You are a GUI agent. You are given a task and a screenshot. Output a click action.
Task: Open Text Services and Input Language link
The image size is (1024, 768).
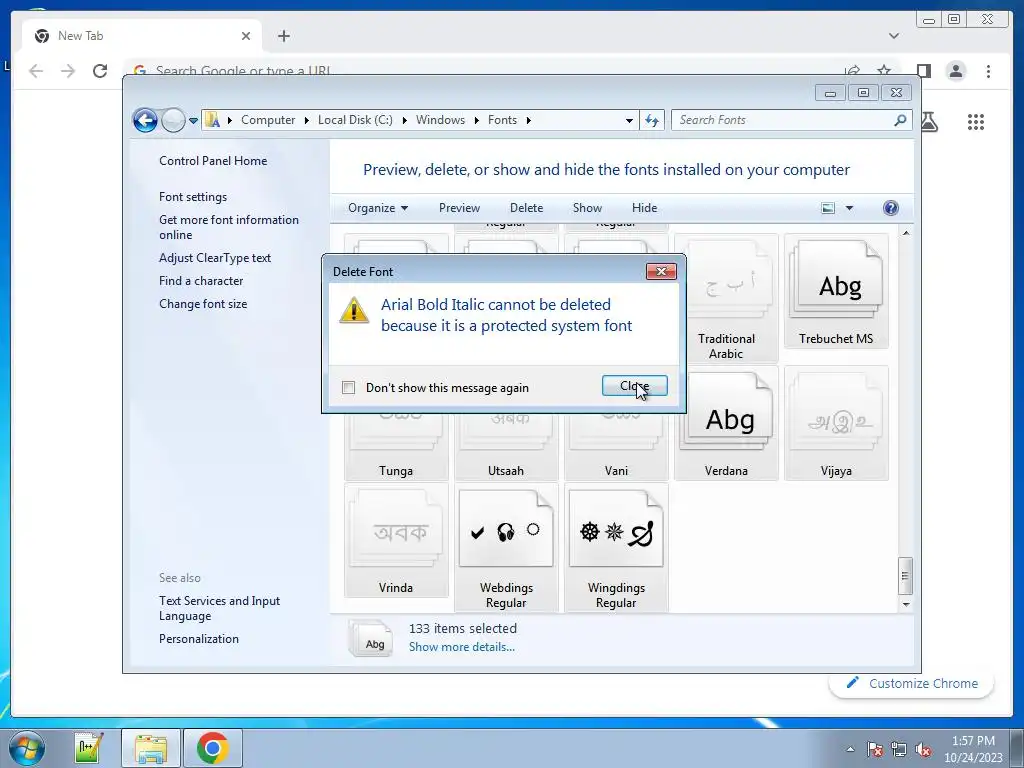pos(219,608)
